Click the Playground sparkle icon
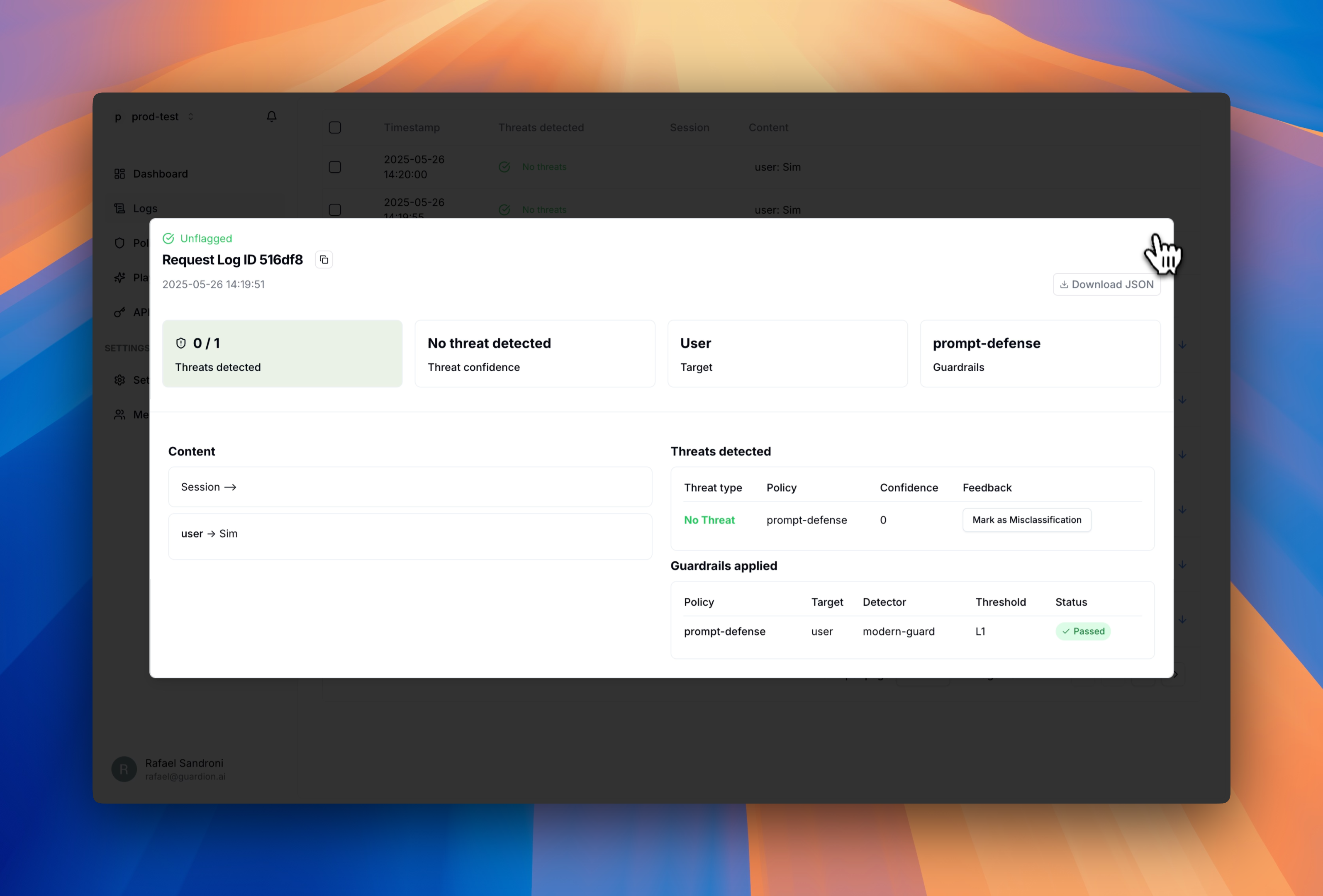1323x896 pixels. click(119, 278)
